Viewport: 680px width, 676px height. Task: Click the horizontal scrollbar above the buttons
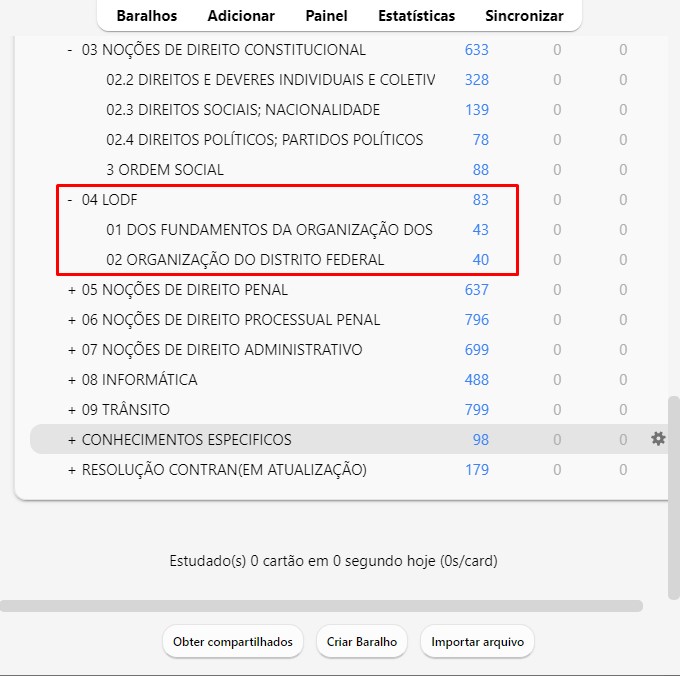(x=321, y=606)
